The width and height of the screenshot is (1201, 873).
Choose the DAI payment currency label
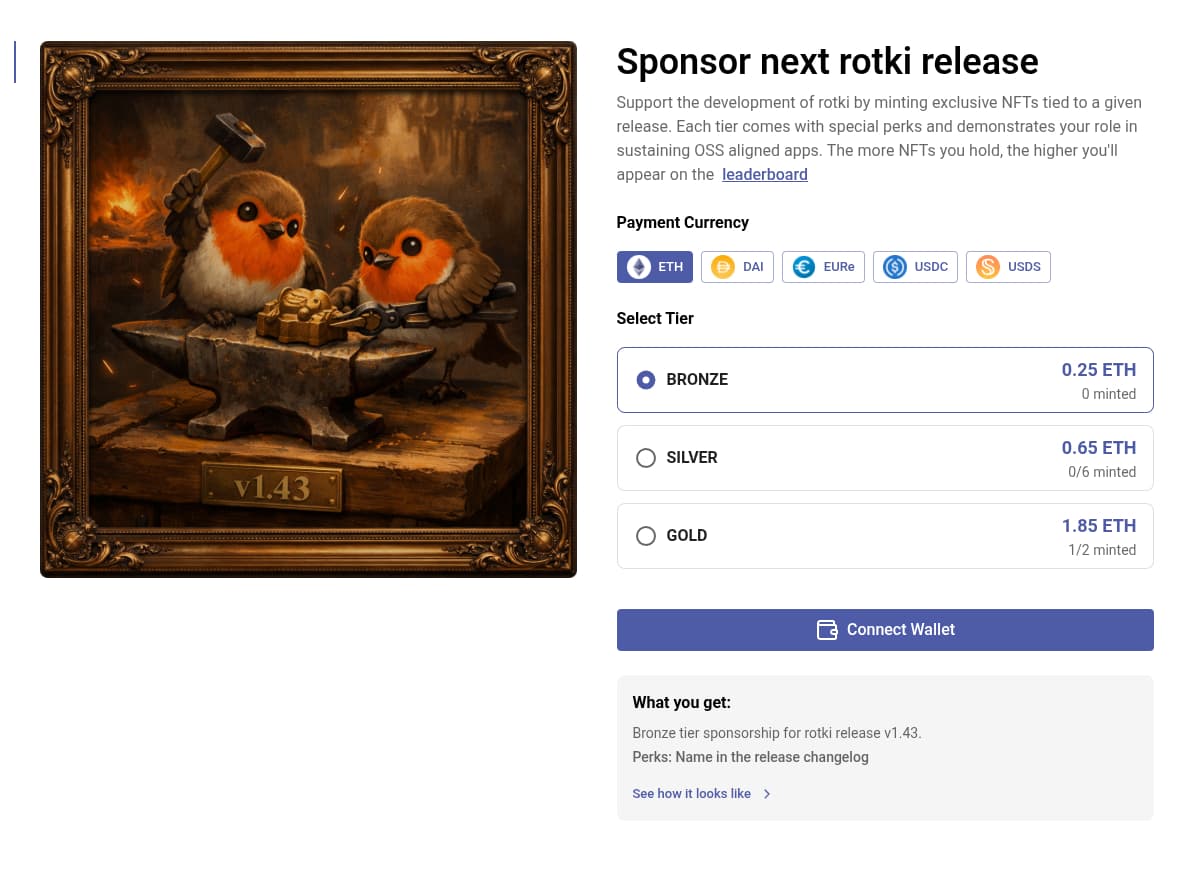pos(753,267)
